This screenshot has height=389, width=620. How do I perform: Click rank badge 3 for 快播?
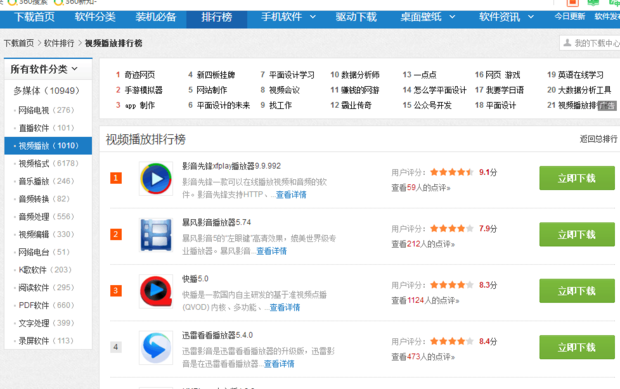click(x=116, y=291)
